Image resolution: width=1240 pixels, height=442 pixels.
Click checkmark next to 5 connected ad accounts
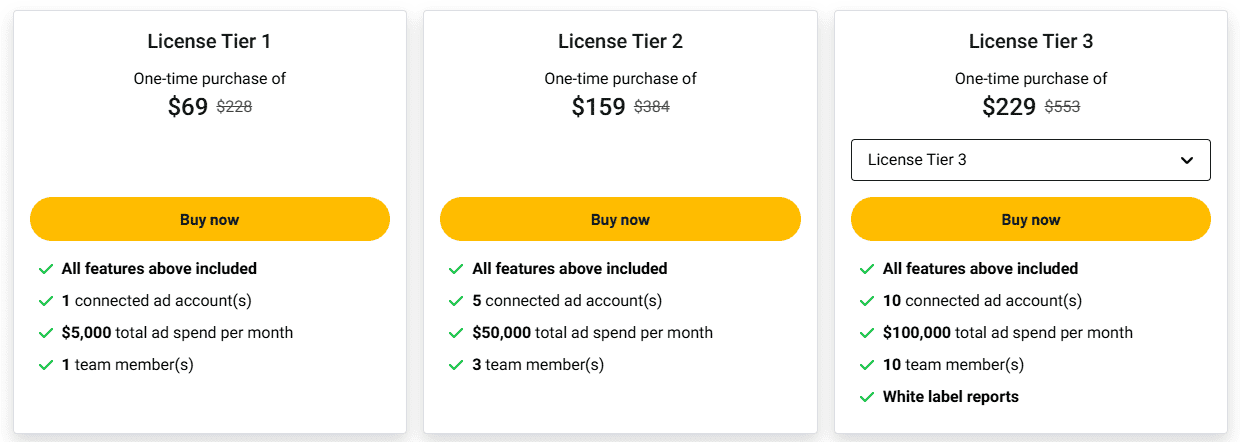(456, 301)
